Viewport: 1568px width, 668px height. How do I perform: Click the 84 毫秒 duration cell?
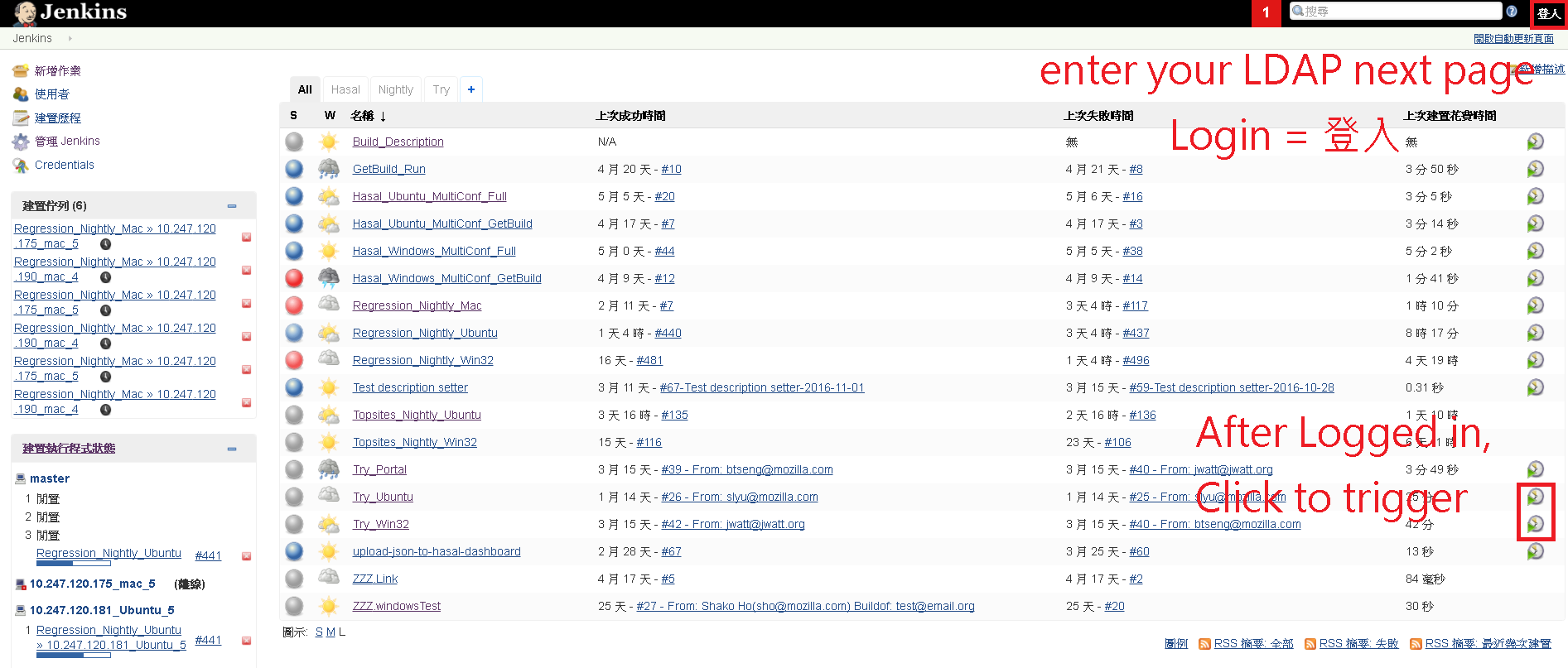click(1425, 579)
